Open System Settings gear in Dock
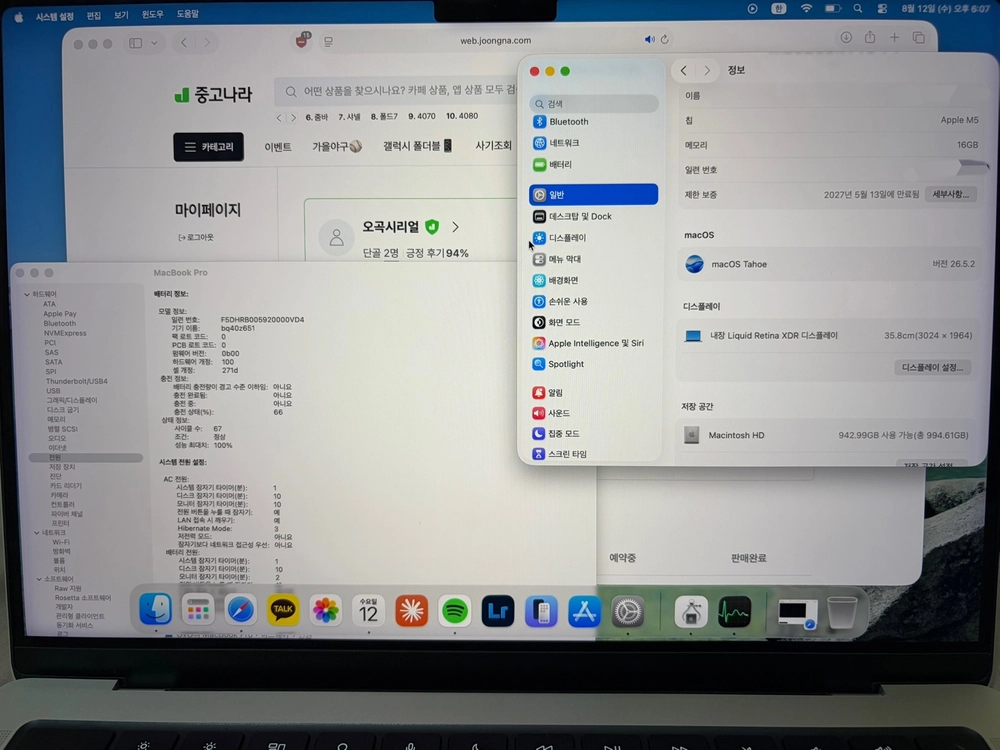The width and height of the screenshot is (1000, 750). coord(628,612)
